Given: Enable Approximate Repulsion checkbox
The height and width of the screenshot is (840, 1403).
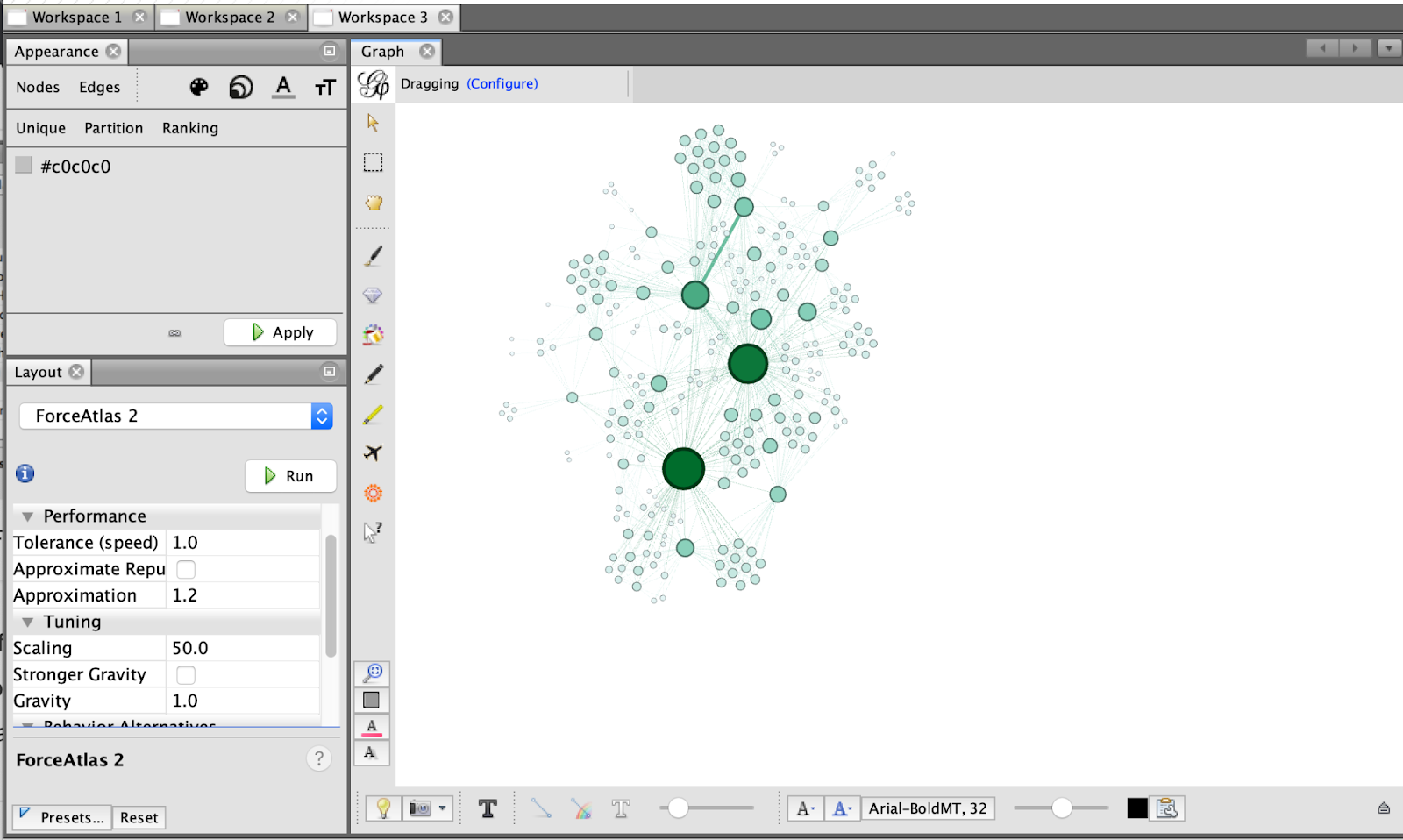Looking at the screenshot, I should tap(186, 570).
